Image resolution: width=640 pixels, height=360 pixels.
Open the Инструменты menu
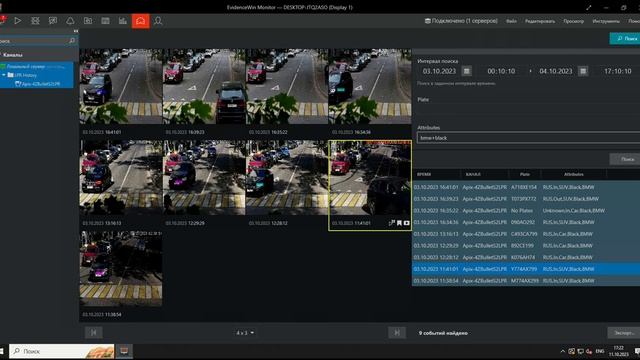pos(606,21)
